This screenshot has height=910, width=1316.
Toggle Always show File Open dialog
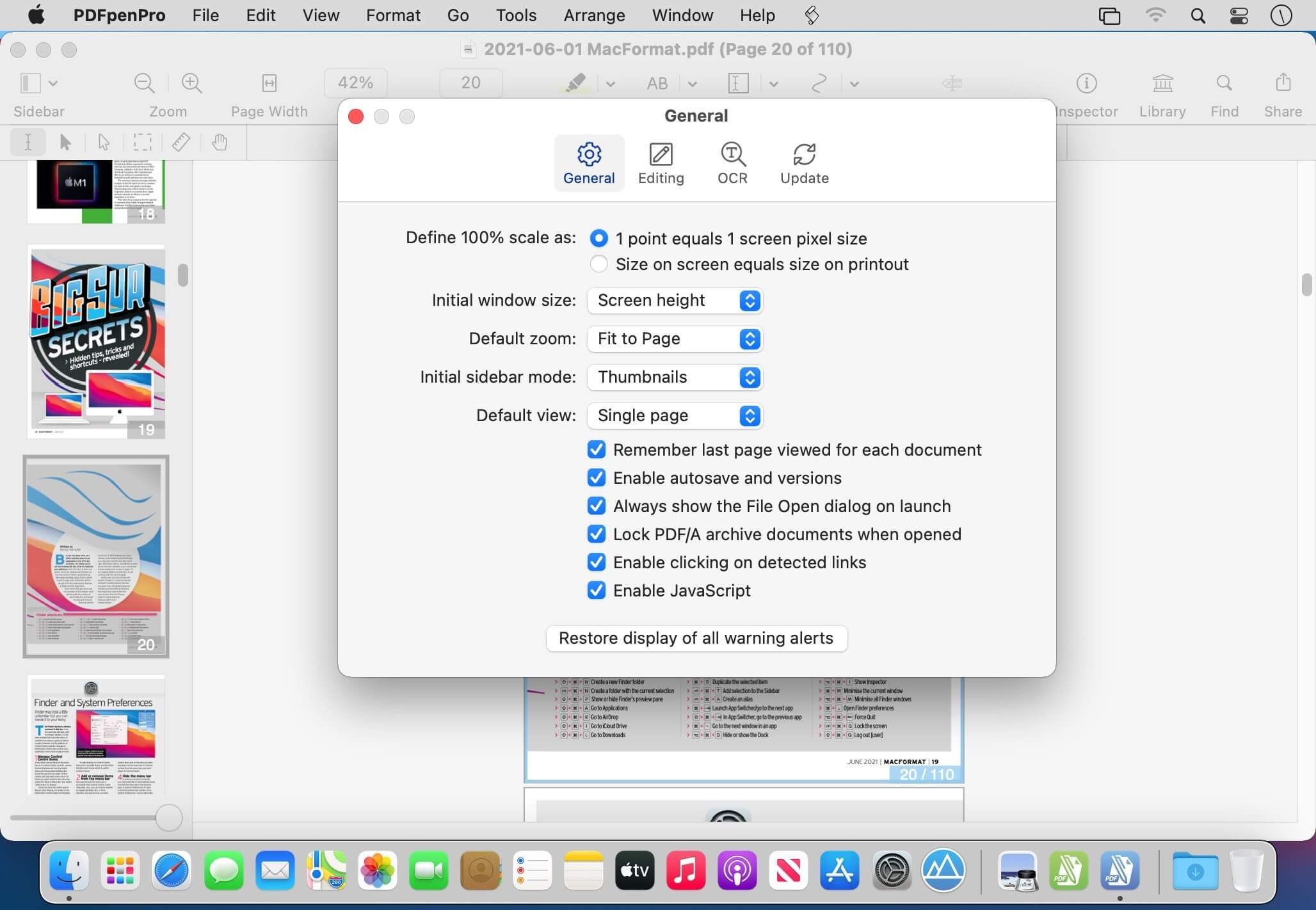pos(597,506)
